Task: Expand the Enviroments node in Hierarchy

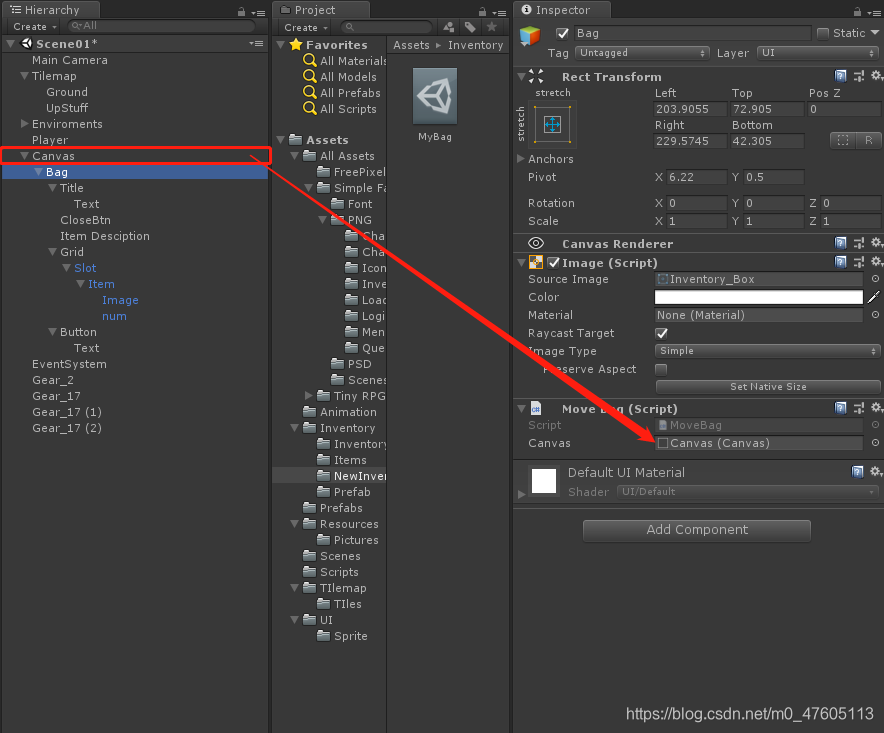Action: click(x=24, y=123)
